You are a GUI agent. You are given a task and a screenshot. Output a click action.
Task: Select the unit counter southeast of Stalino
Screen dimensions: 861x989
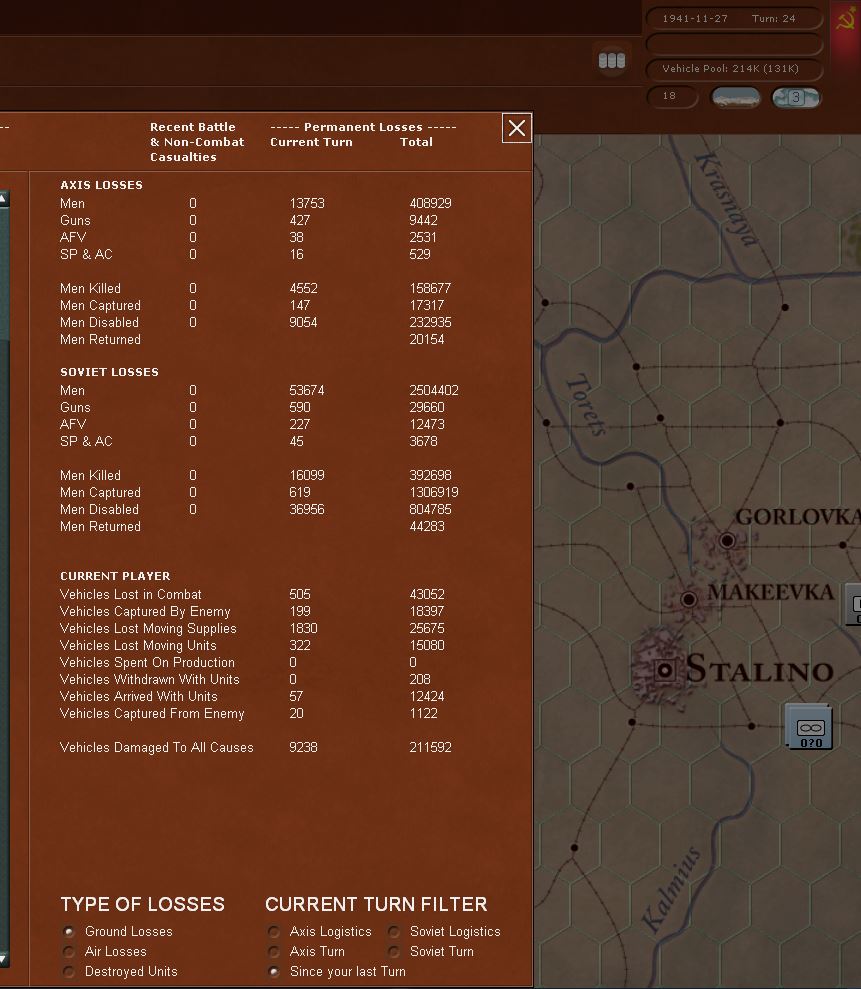pyautogui.click(x=809, y=726)
